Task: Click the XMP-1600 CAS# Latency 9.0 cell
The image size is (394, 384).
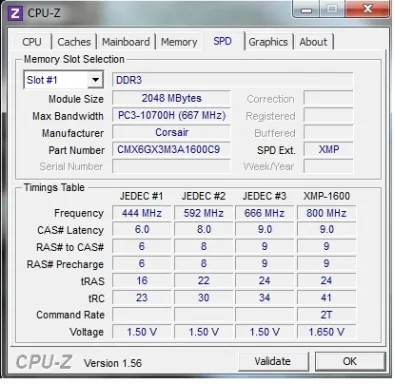Action: [x=326, y=230]
